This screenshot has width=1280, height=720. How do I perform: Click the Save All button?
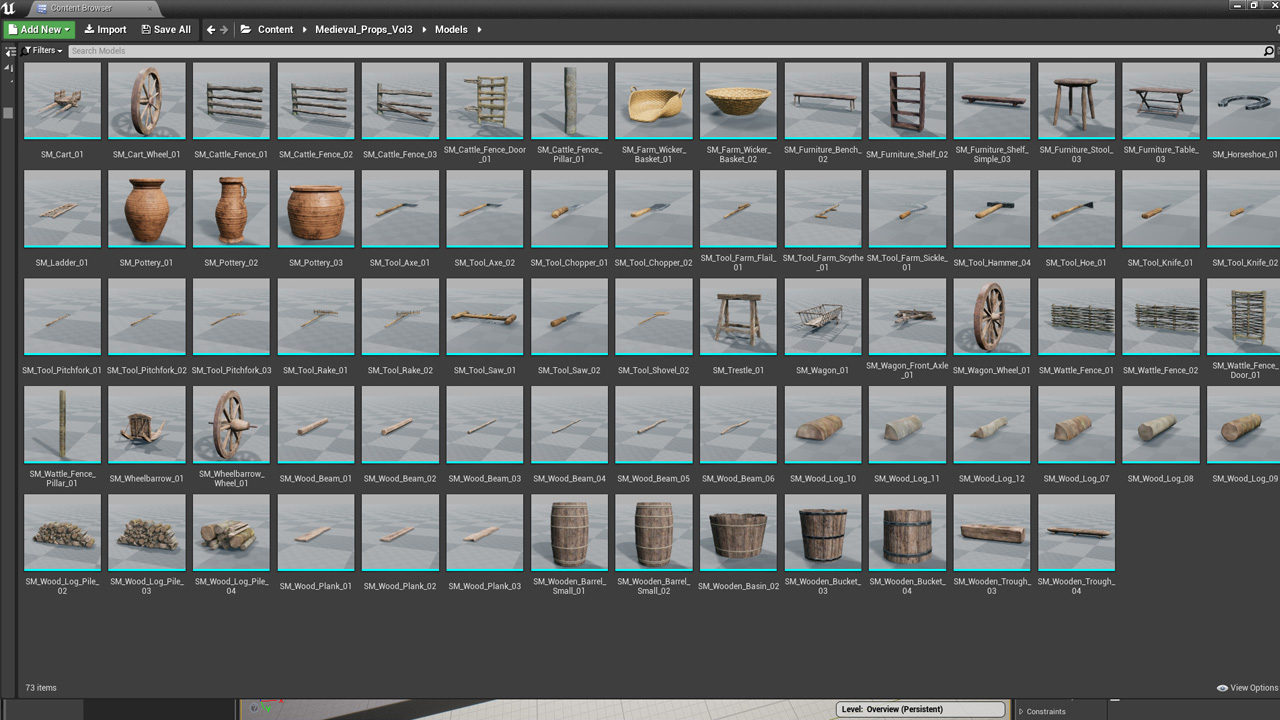(x=166, y=30)
